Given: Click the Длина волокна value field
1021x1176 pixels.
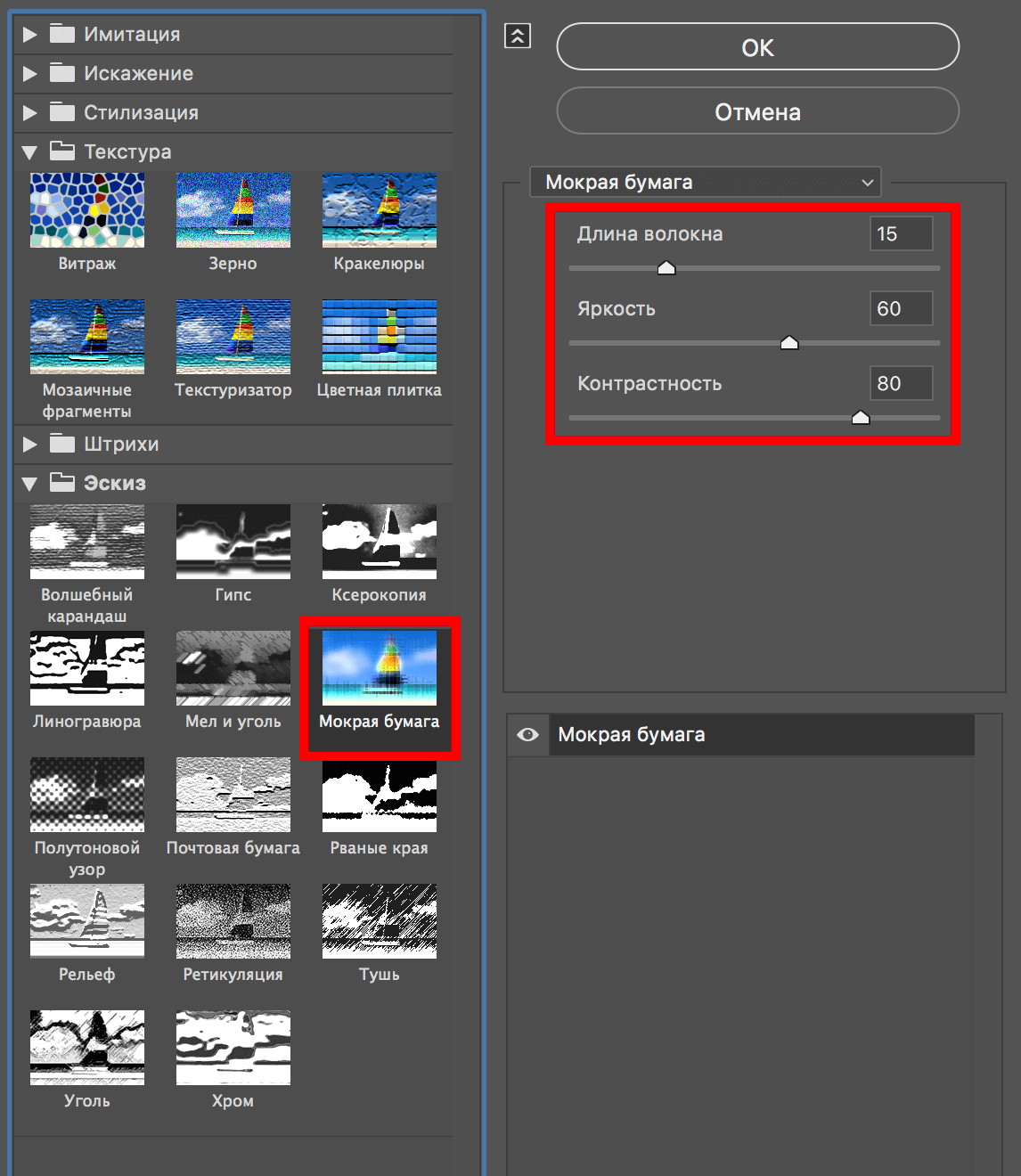Looking at the screenshot, I should pyautogui.click(x=901, y=234).
